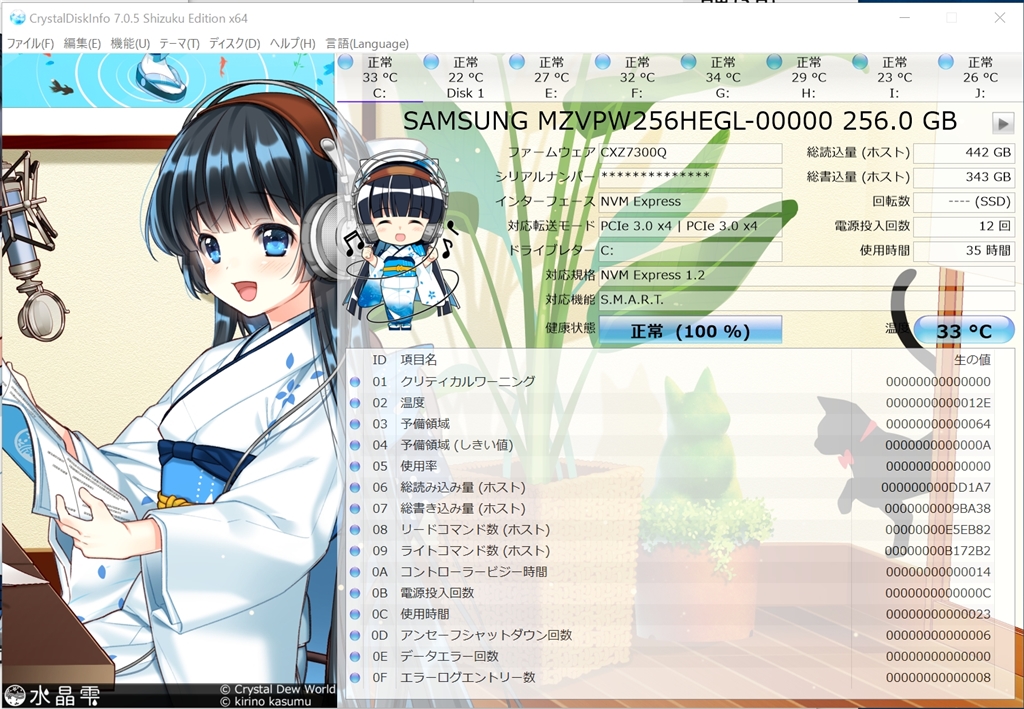Select raw value 00000000B172B2
This screenshot has height=709, width=1024.
tap(938, 550)
